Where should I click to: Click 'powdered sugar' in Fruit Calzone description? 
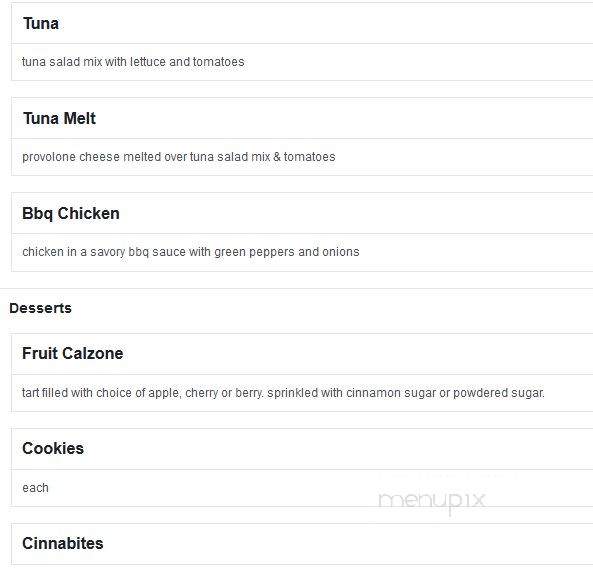click(x=499, y=393)
